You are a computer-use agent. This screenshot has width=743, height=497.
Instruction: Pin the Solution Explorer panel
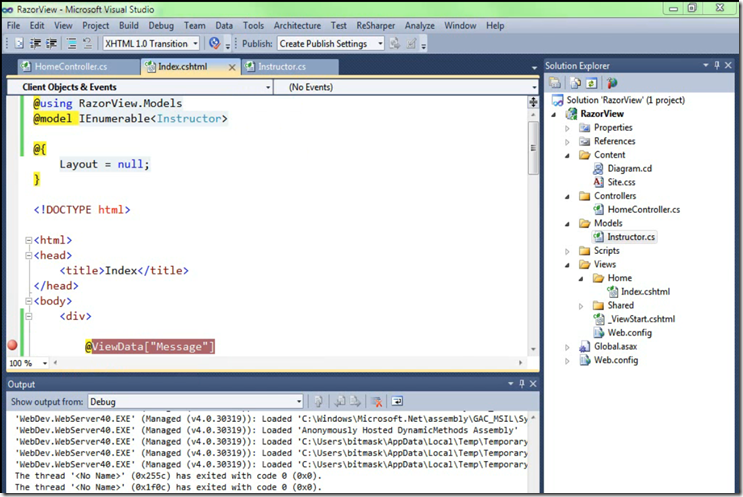(717, 65)
